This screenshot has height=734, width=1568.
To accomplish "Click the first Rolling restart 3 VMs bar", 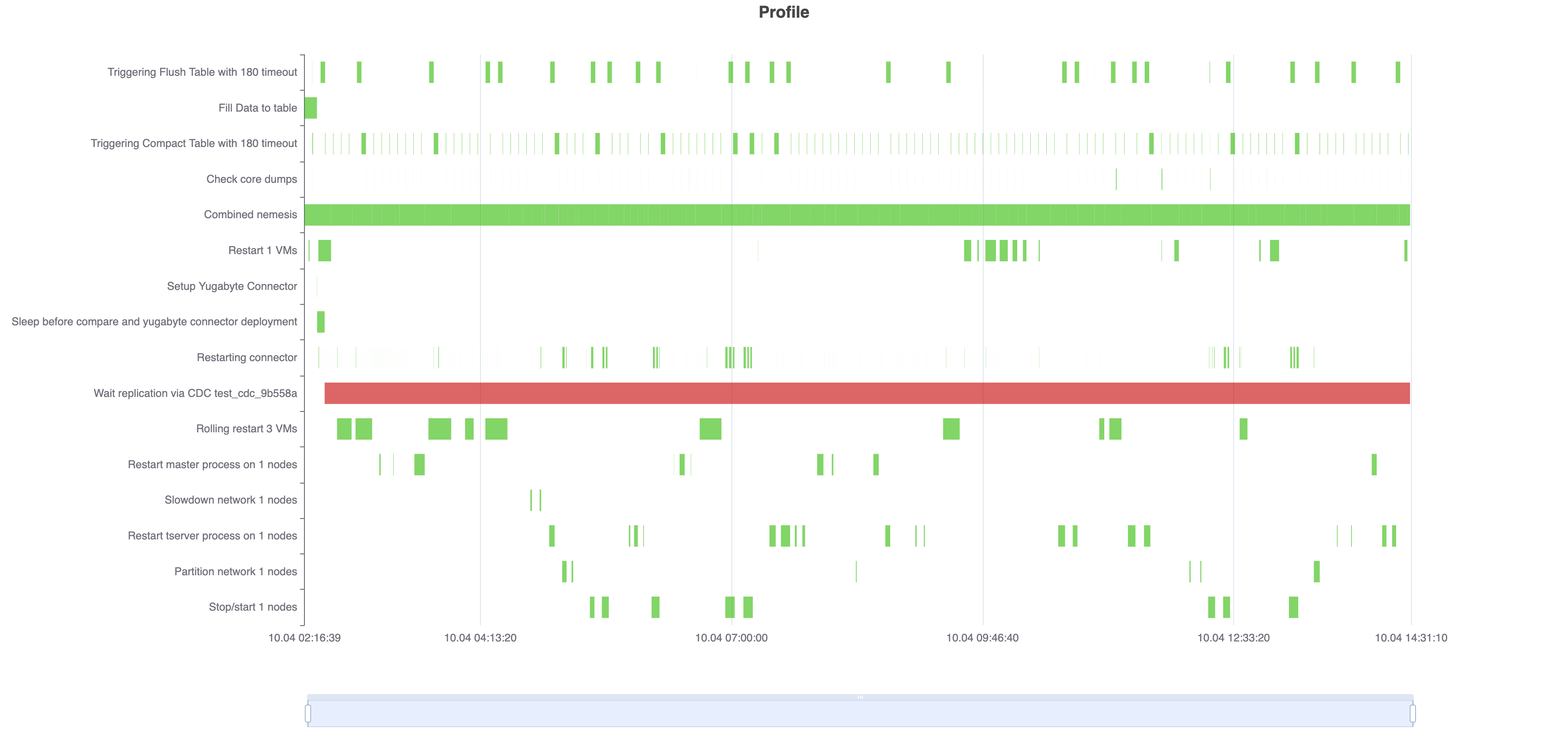I will pyautogui.click(x=344, y=429).
